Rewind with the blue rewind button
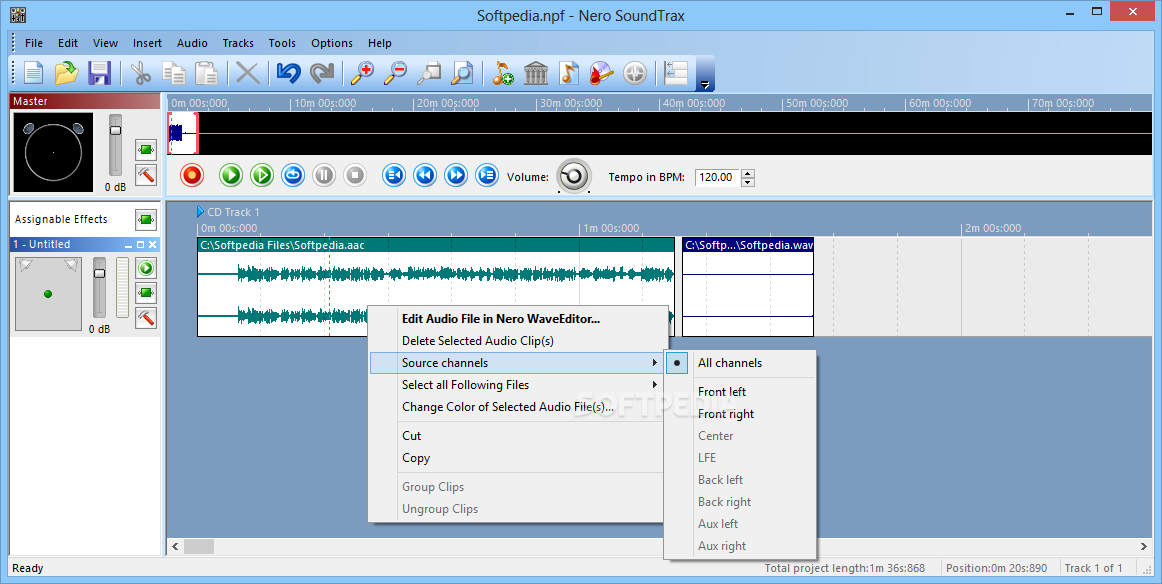The height and width of the screenshot is (584, 1162). pos(425,176)
